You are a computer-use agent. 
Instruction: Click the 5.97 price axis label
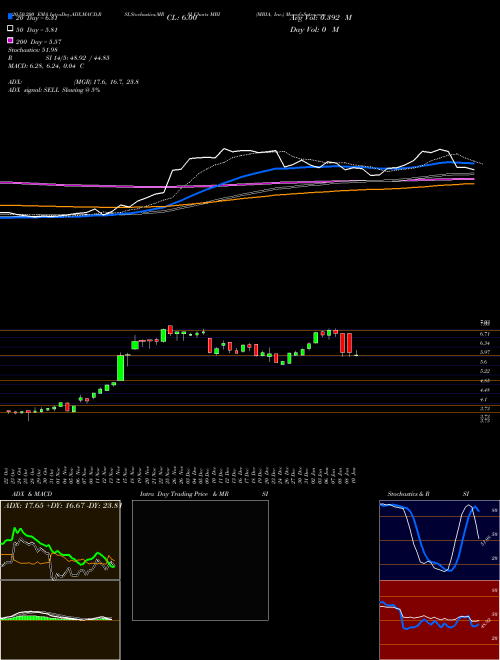(484, 352)
